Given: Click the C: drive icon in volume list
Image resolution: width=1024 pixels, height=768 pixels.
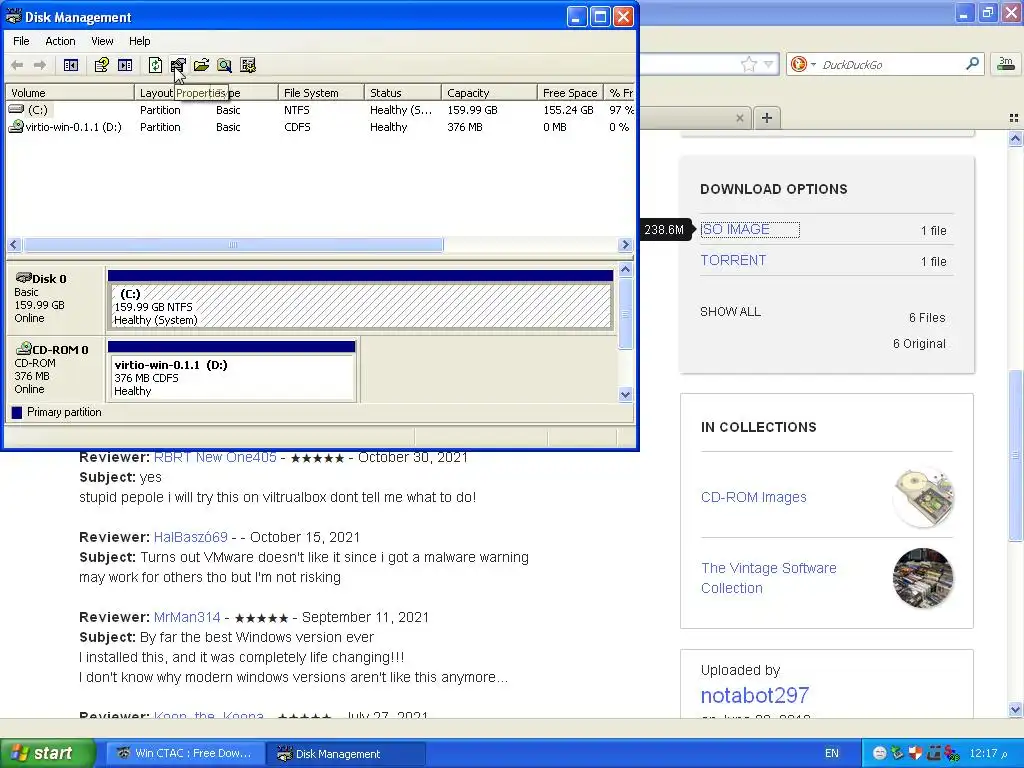Looking at the screenshot, I should [16, 110].
